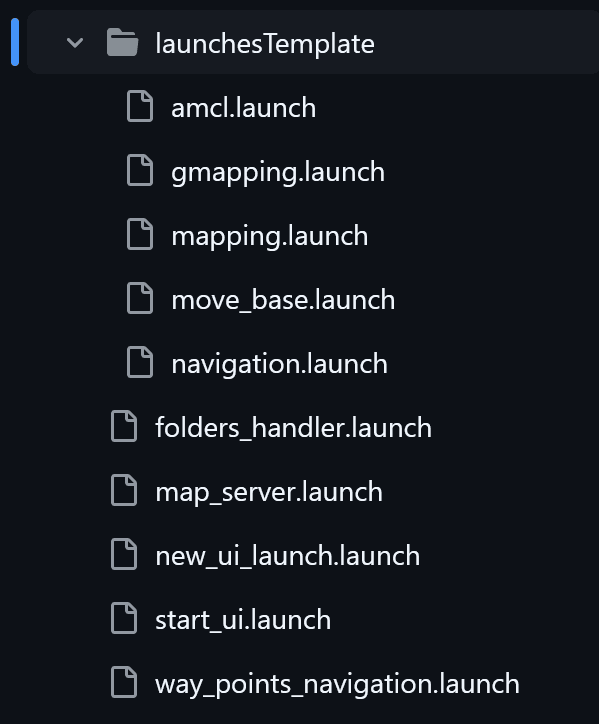This screenshot has height=724, width=599.
Task: Open gmapping.launch file
Action: [278, 173]
